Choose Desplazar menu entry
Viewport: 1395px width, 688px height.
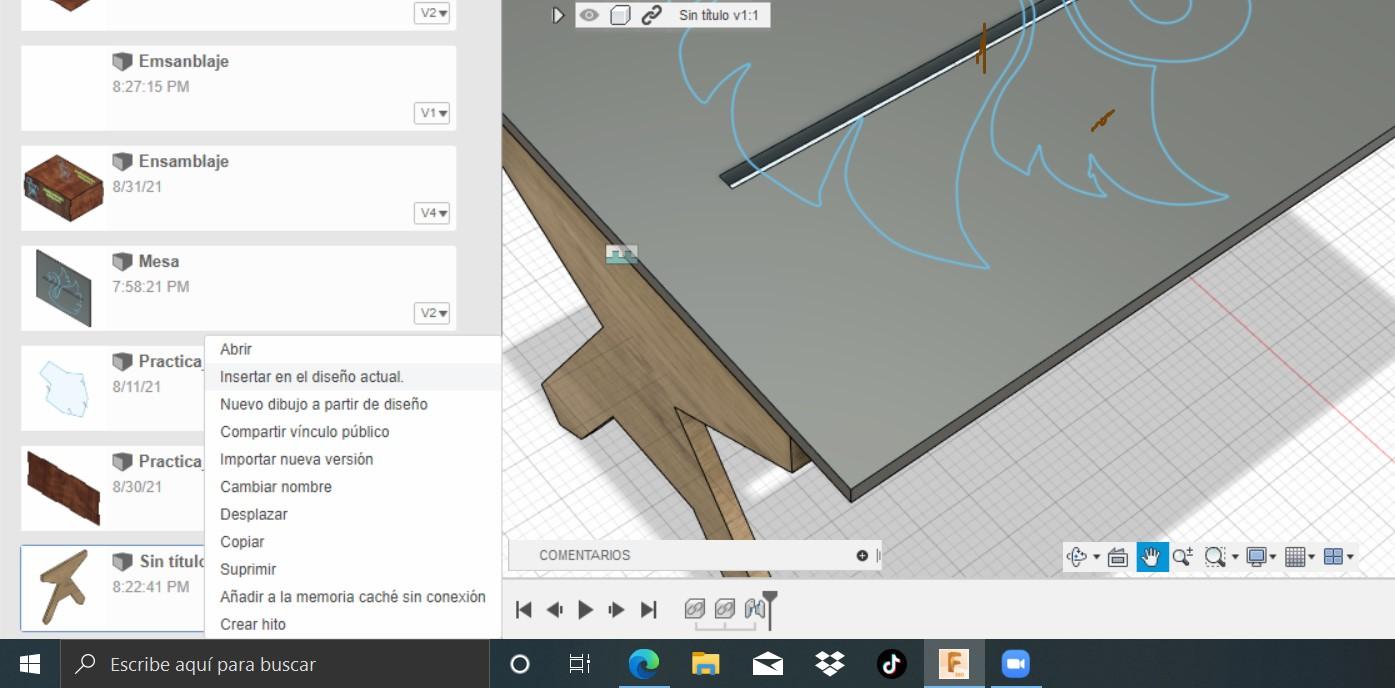point(254,514)
